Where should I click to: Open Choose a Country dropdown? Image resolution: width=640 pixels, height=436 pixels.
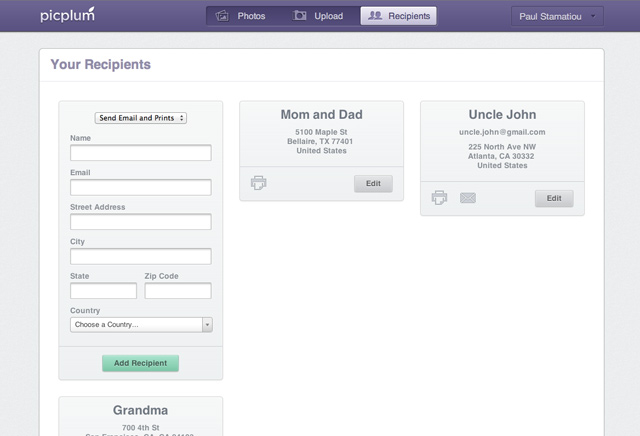(141, 325)
